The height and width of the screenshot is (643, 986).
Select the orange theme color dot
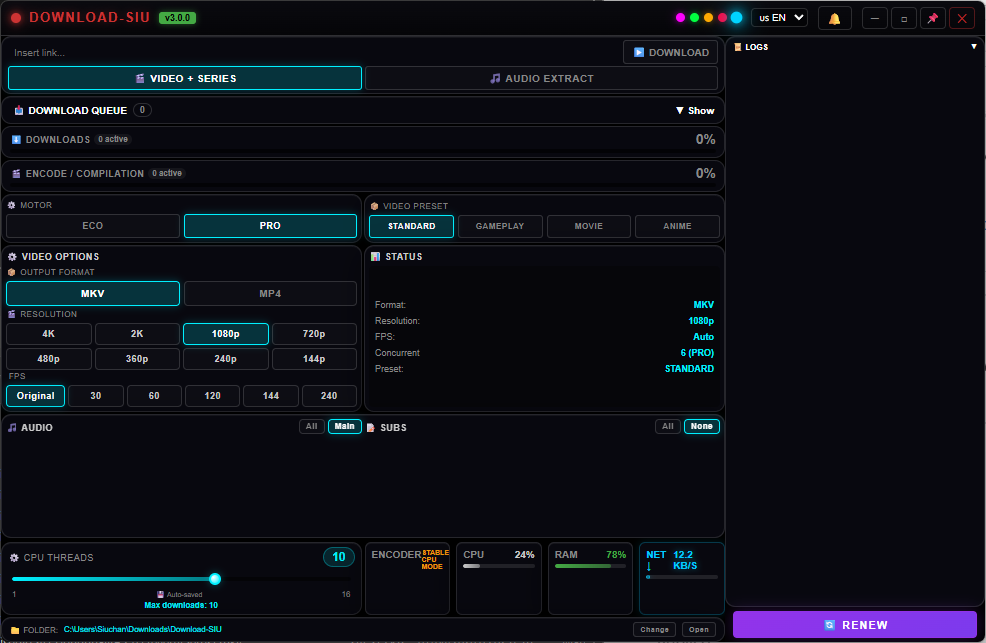pos(709,18)
